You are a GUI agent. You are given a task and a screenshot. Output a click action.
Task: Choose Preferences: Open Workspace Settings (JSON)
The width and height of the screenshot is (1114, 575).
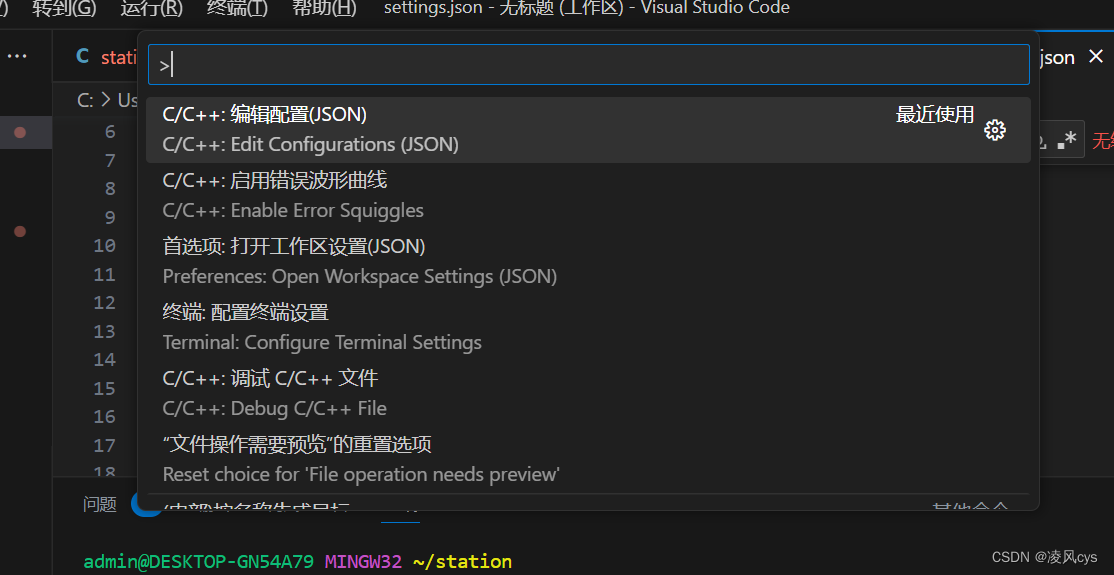click(588, 262)
